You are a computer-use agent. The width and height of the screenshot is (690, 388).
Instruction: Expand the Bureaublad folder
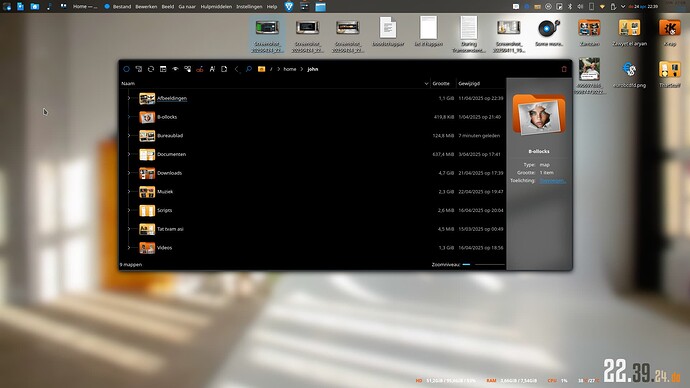click(128, 136)
